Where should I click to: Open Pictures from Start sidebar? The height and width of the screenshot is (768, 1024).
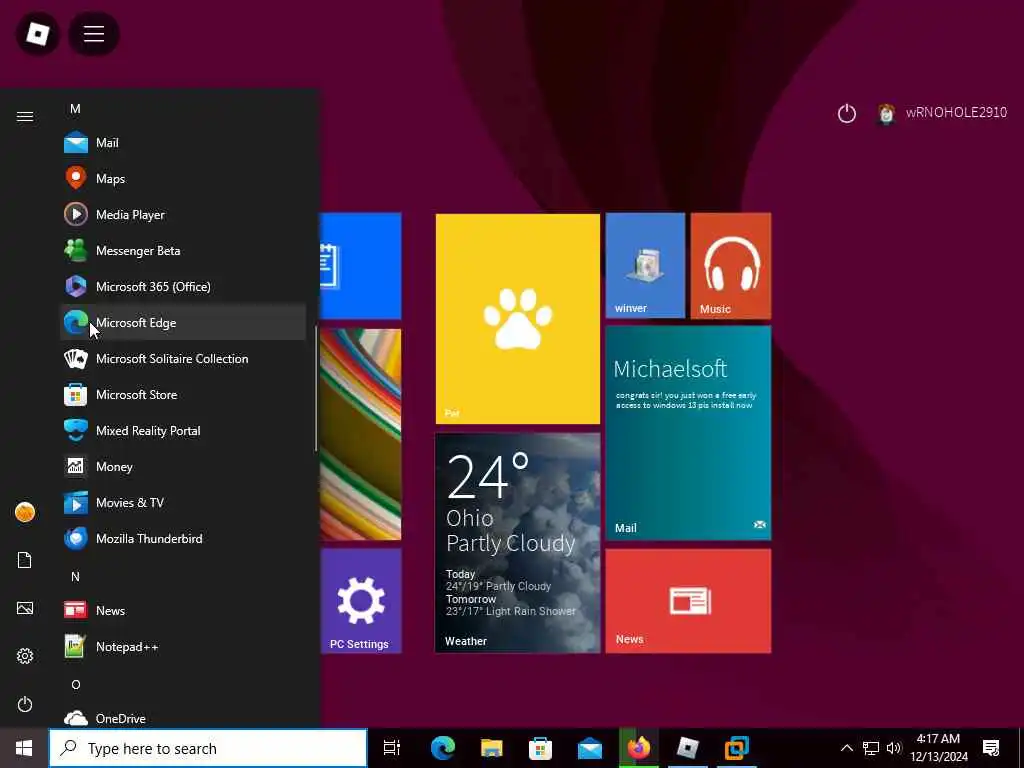click(x=25, y=608)
